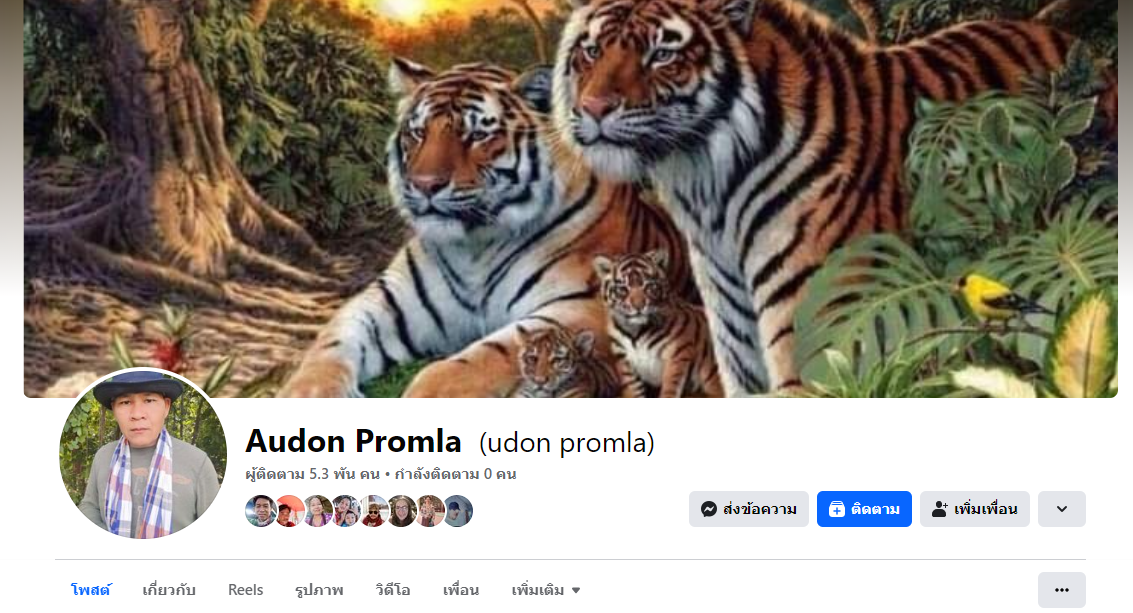The height and width of the screenshot is (613, 1133).
Task: Open the profile picture of Audon Promla
Action: pos(143,454)
